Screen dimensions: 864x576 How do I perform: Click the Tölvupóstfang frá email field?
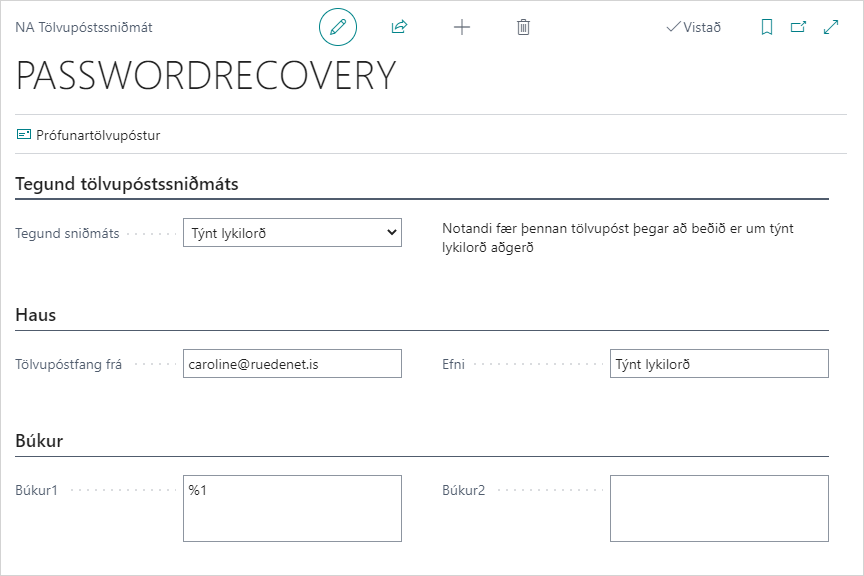(292, 364)
